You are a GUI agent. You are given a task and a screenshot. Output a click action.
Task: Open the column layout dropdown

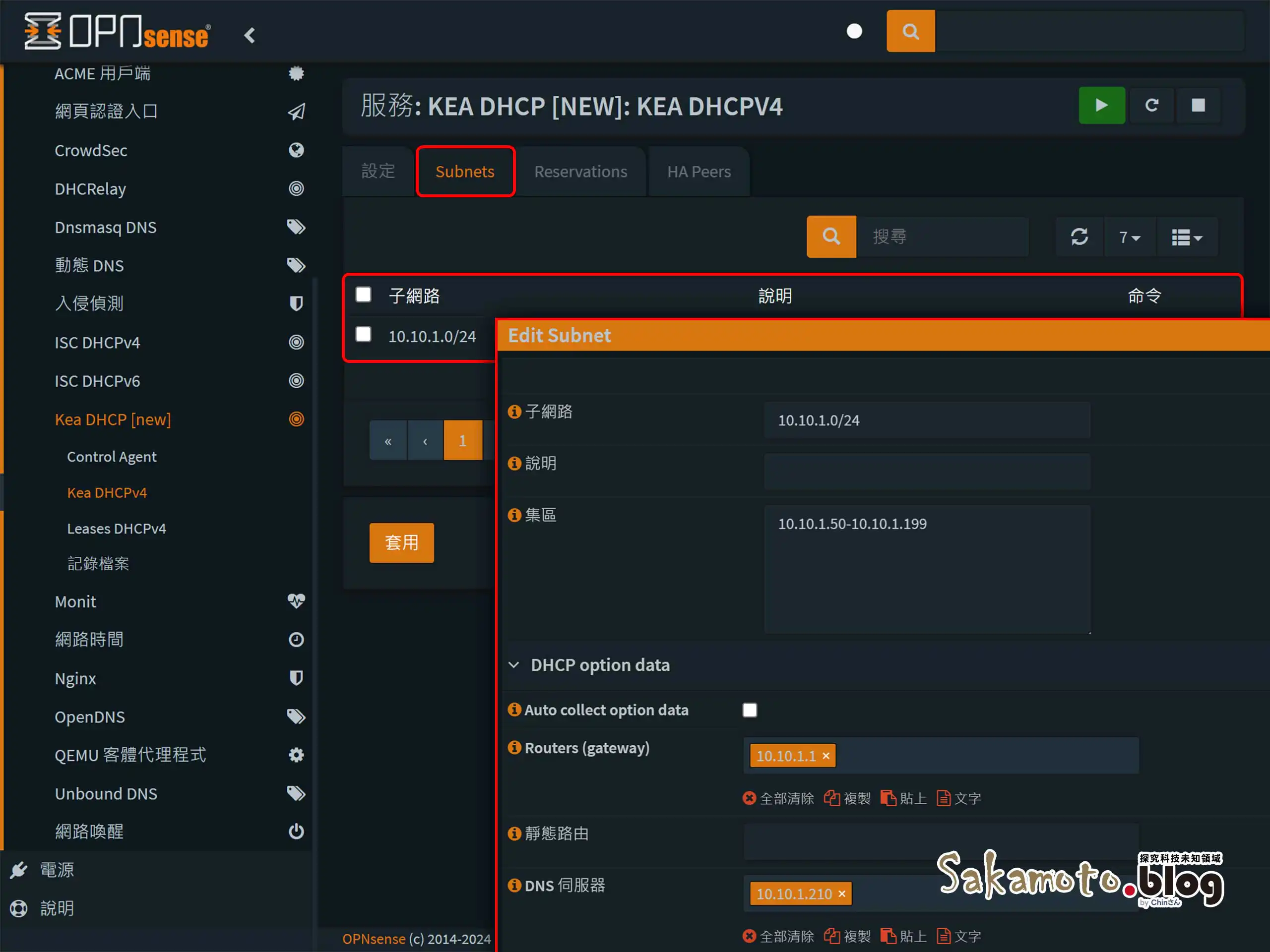click(x=1187, y=237)
